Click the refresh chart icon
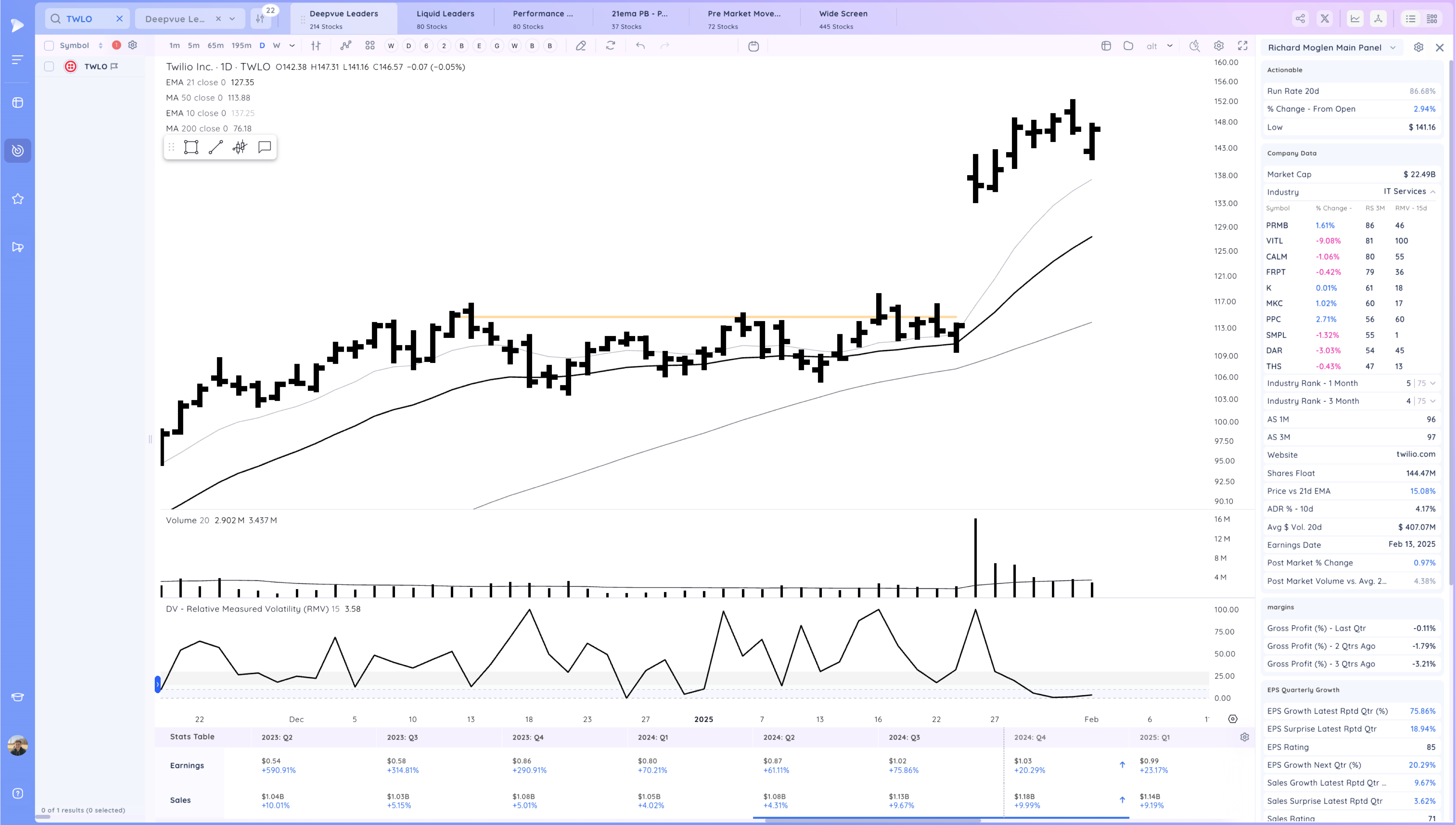1456x825 pixels. 610,46
